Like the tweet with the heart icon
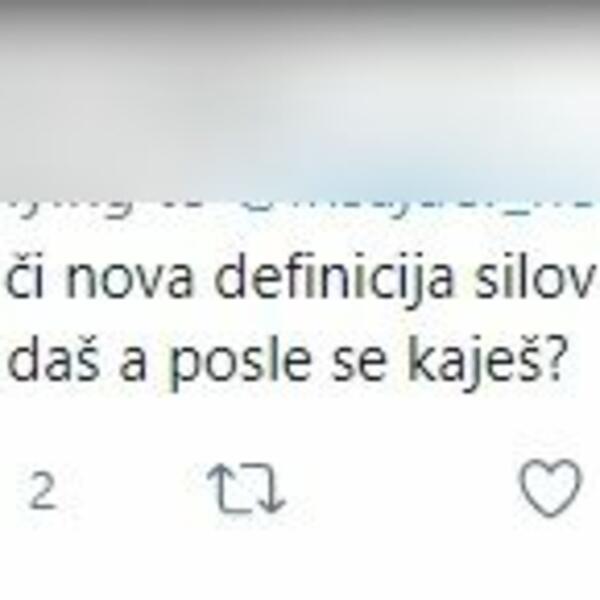The height and width of the screenshot is (600, 600). (550, 488)
